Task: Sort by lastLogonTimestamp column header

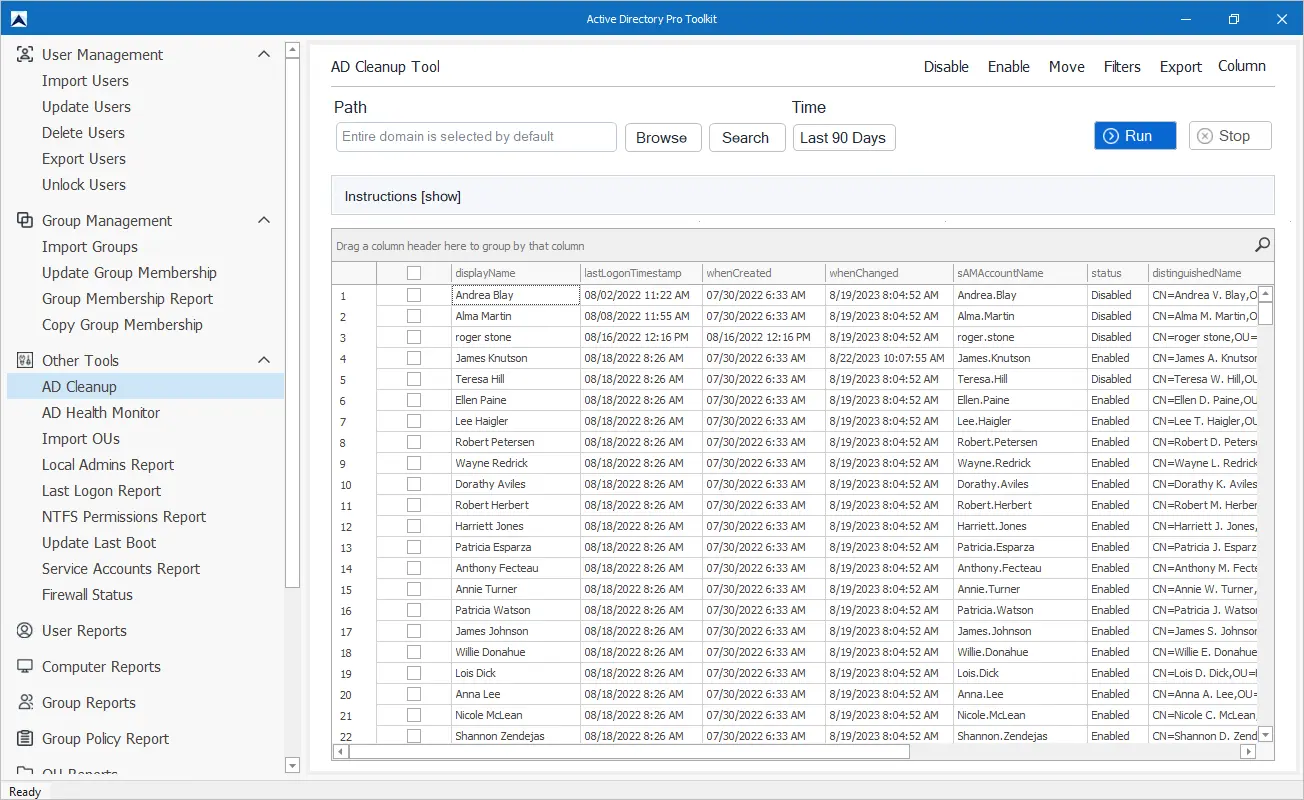Action: click(x=641, y=273)
